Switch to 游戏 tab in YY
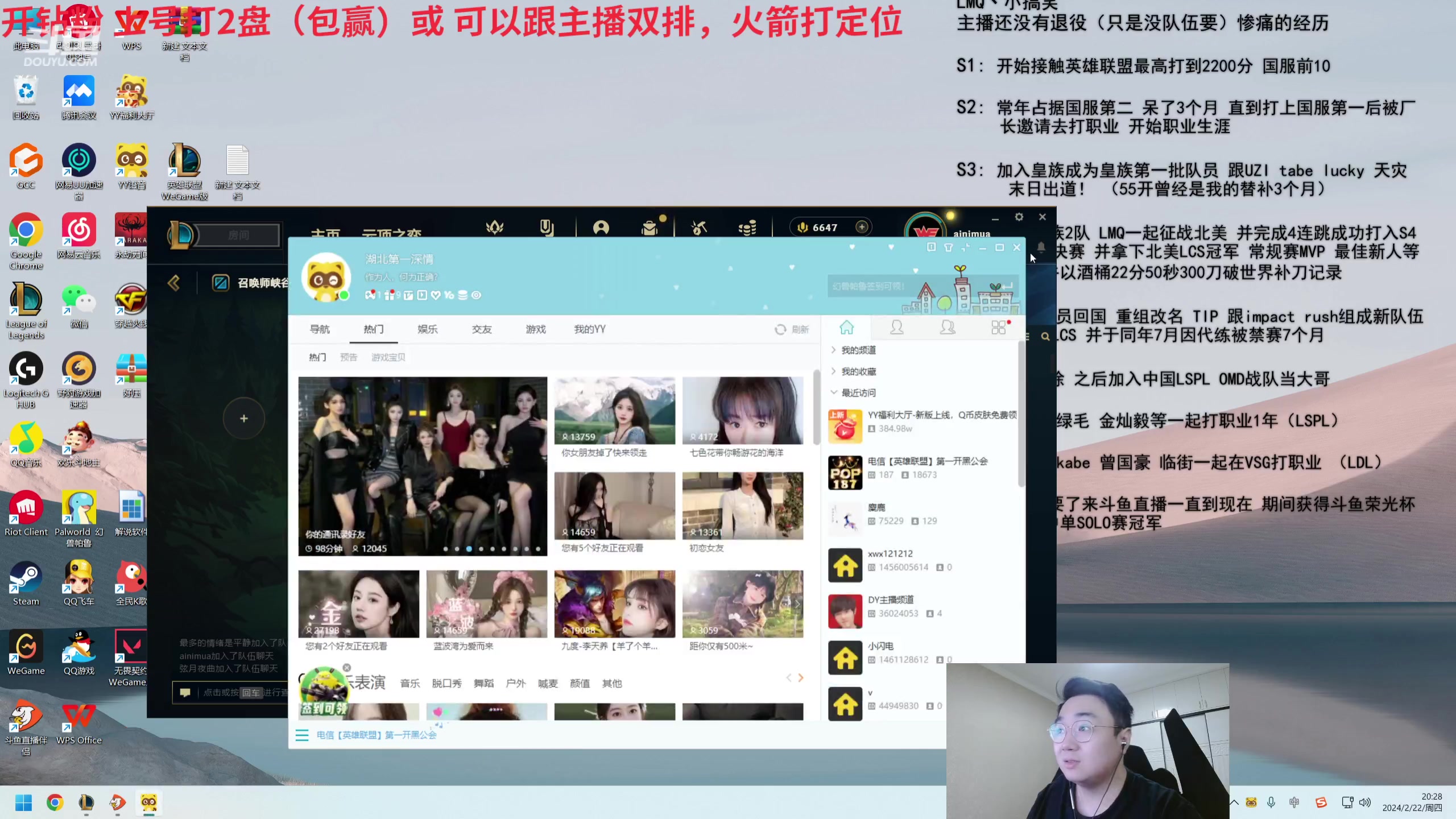This screenshot has height=819, width=1456. click(x=535, y=329)
